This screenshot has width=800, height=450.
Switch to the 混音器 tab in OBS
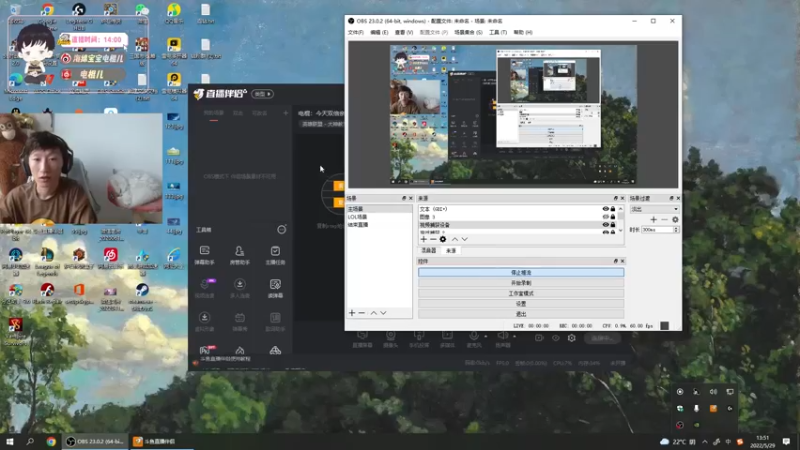pyautogui.click(x=429, y=251)
